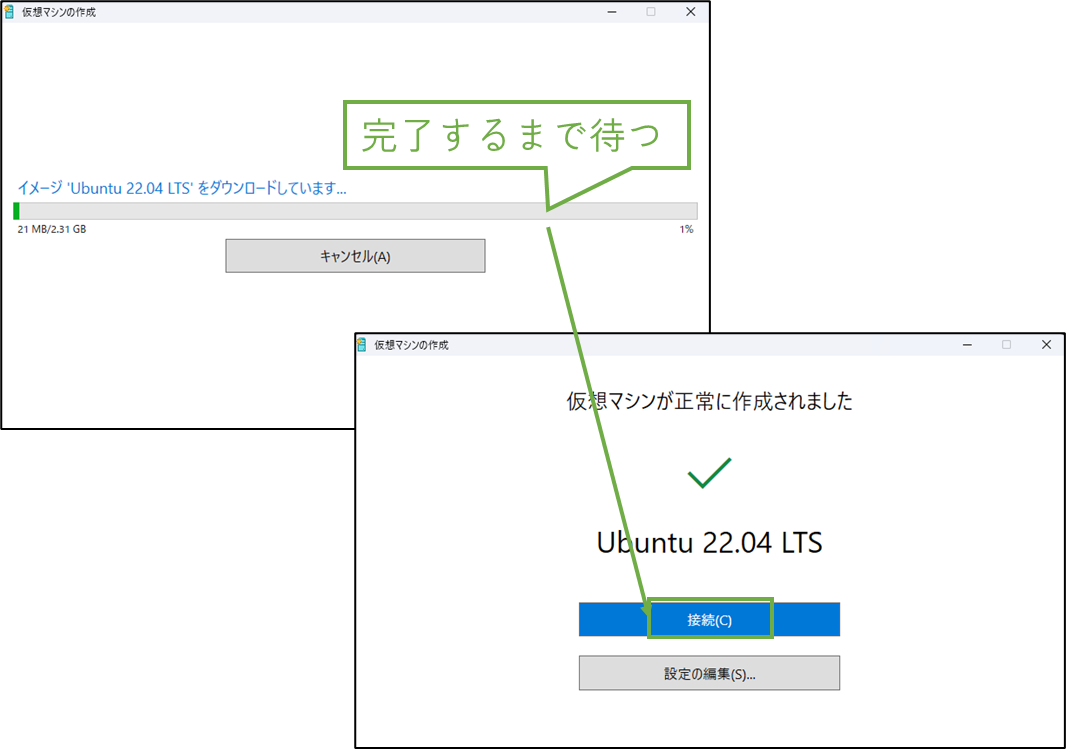Open 設定の編集(S) to edit VM settings
The width and height of the screenshot is (1066, 749).
tap(709, 672)
